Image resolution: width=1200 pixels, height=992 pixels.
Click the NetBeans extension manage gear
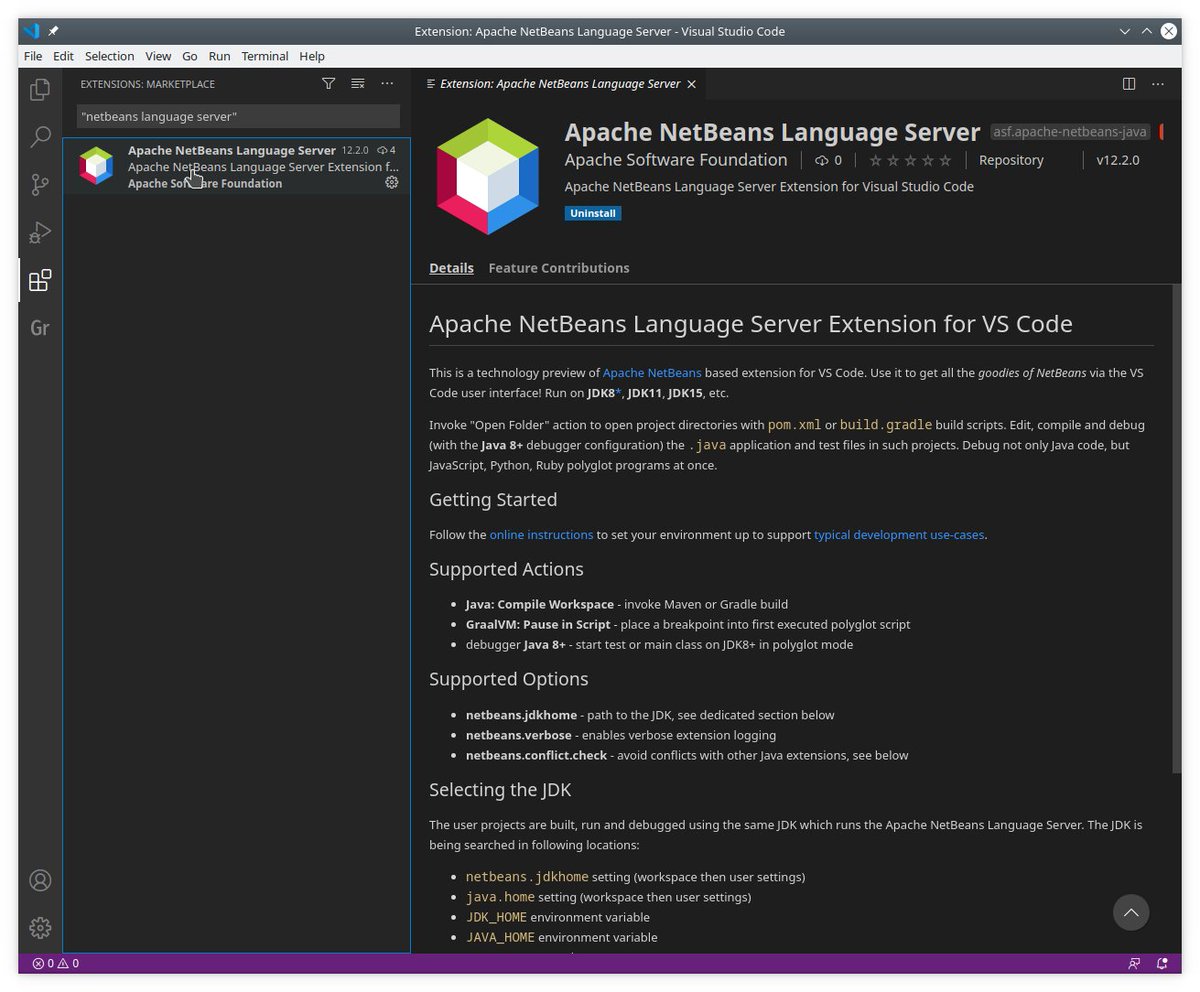pos(392,182)
